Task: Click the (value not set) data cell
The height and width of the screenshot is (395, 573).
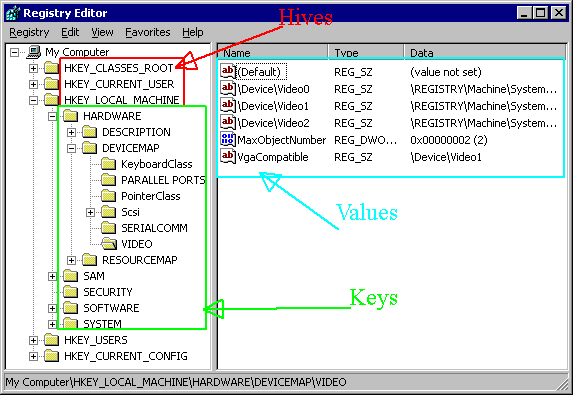Action: [446, 72]
